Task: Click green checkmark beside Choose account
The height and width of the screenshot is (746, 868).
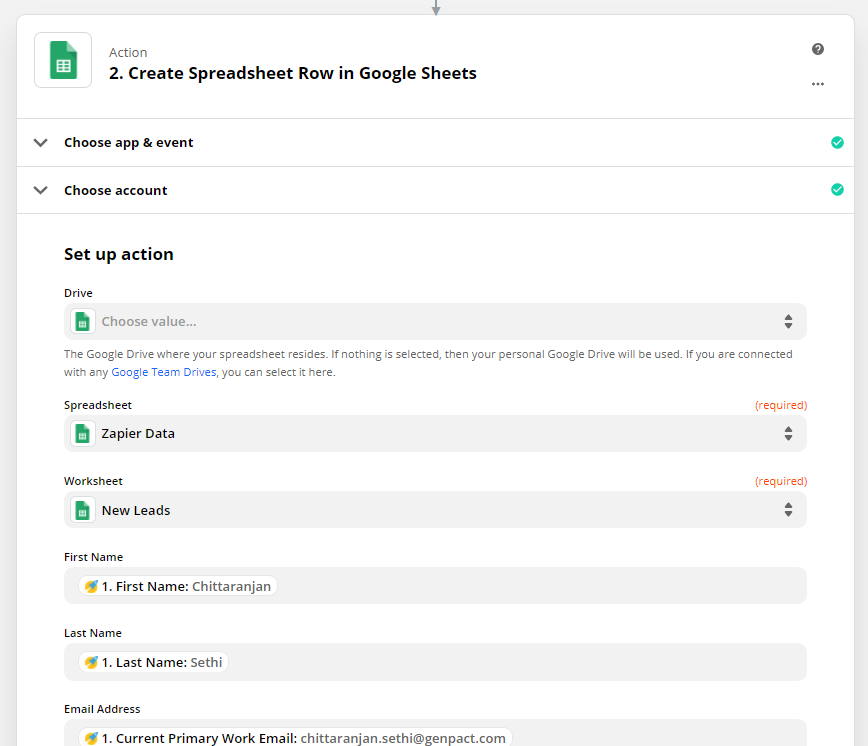Action: (837, 190)
